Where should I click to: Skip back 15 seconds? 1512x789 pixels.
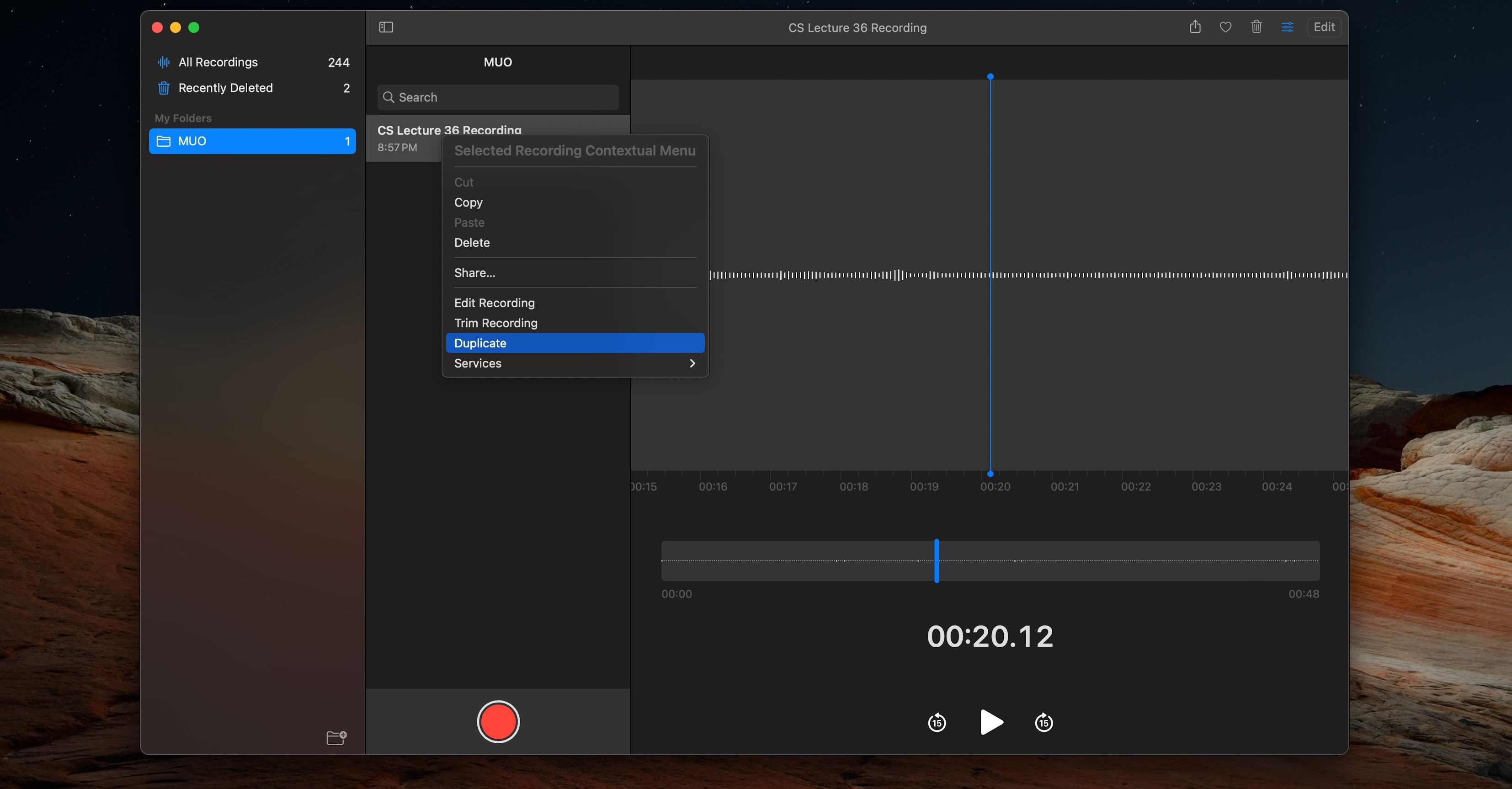tap(936, 723)
